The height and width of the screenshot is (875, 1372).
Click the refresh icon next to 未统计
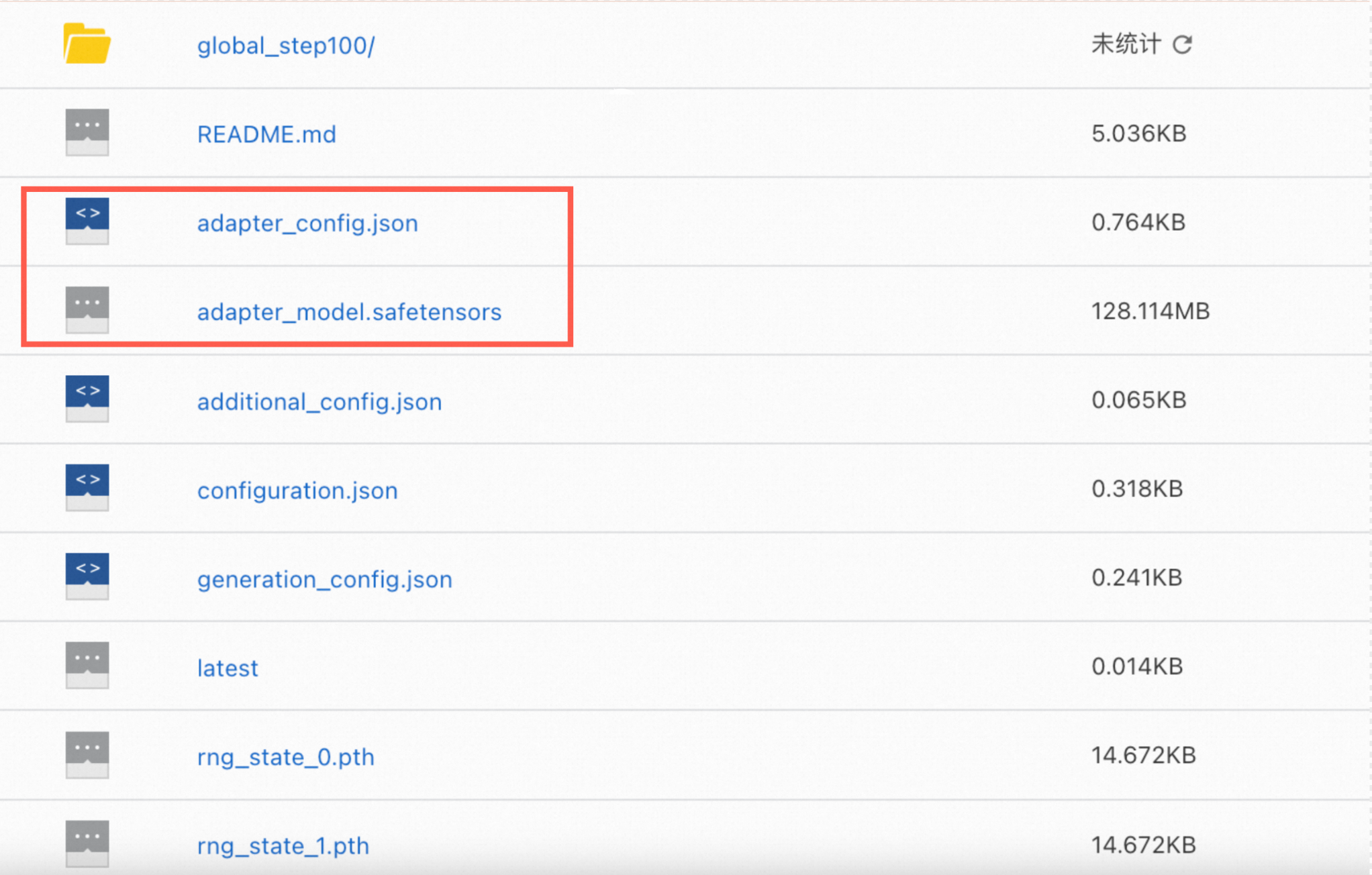point(1182,45)
